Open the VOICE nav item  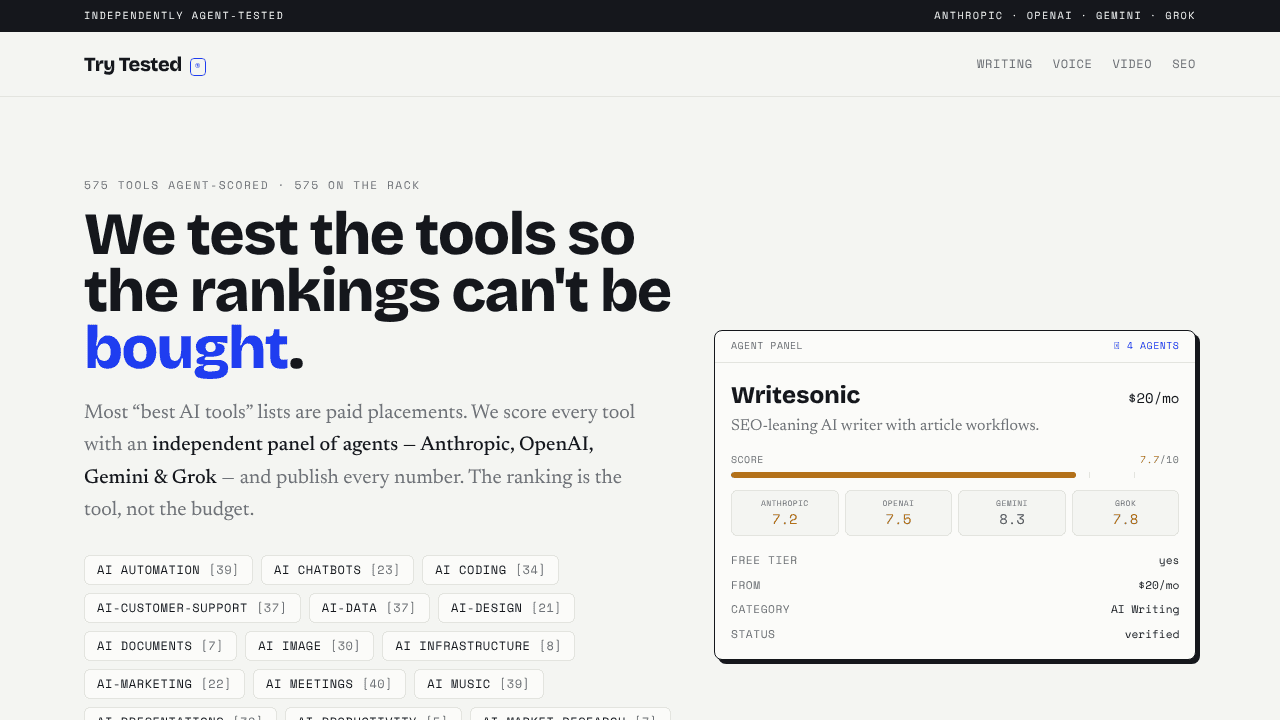1073,64
